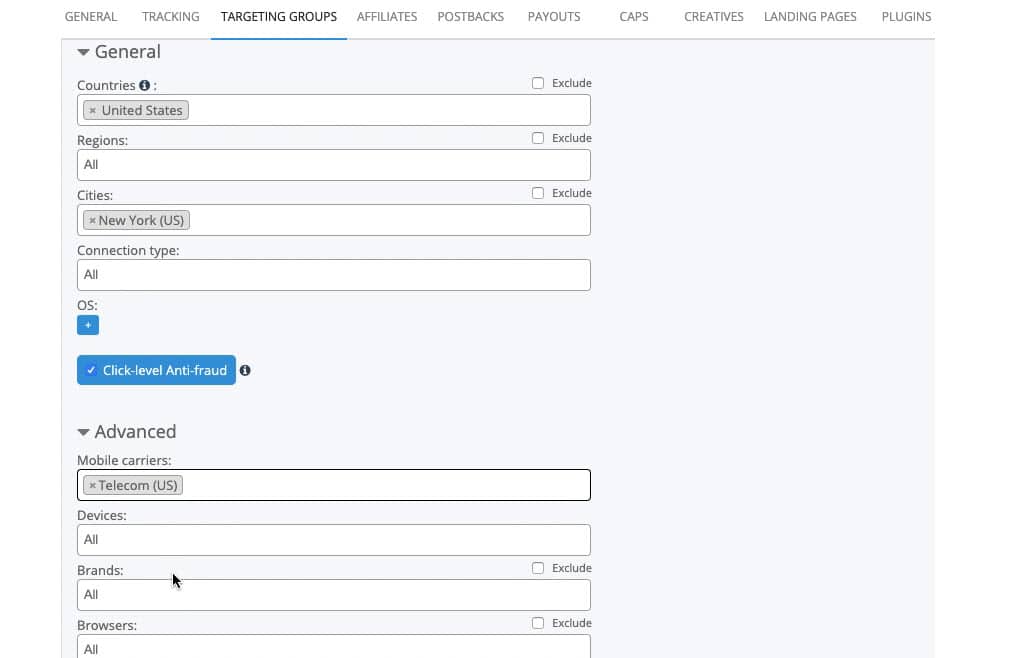Click the General section heading
The height and width of the screenshot is (658, 1024).
[127, 52]
